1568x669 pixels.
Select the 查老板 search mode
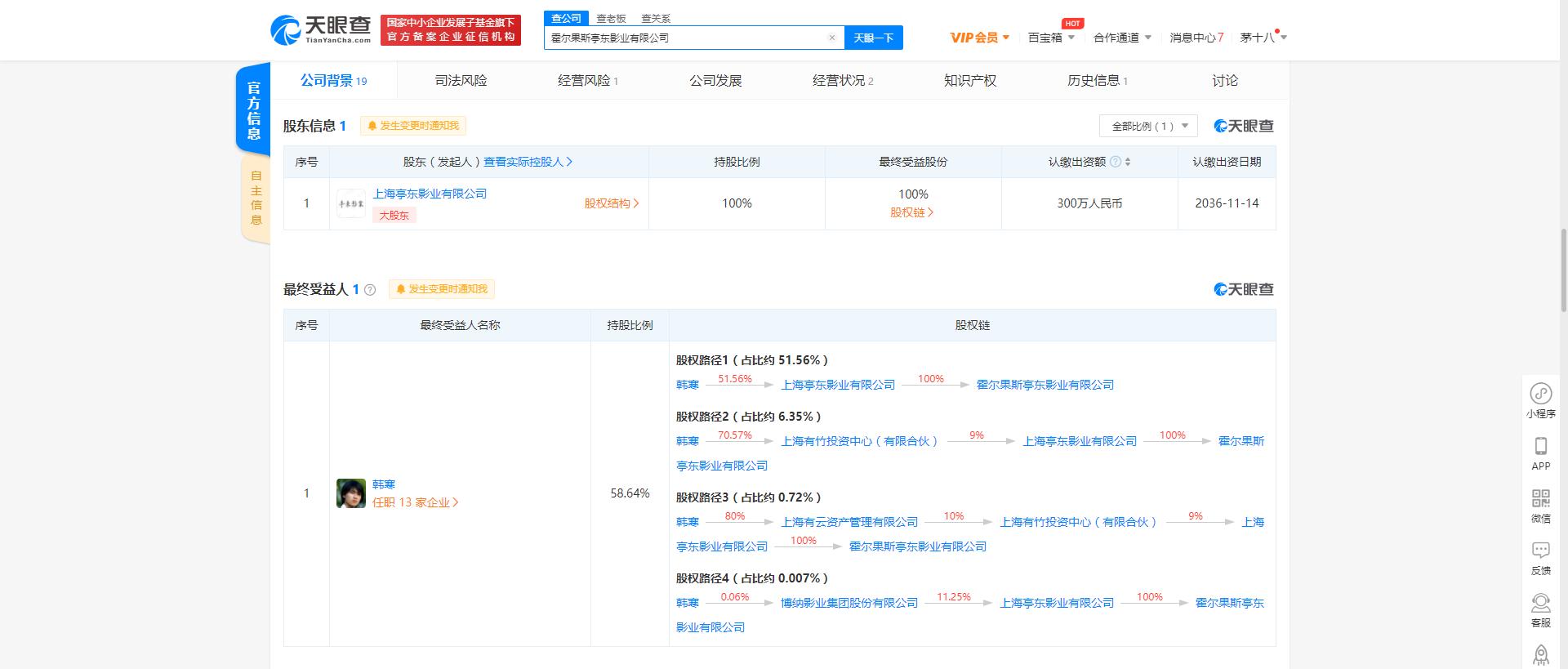[611, 18]
